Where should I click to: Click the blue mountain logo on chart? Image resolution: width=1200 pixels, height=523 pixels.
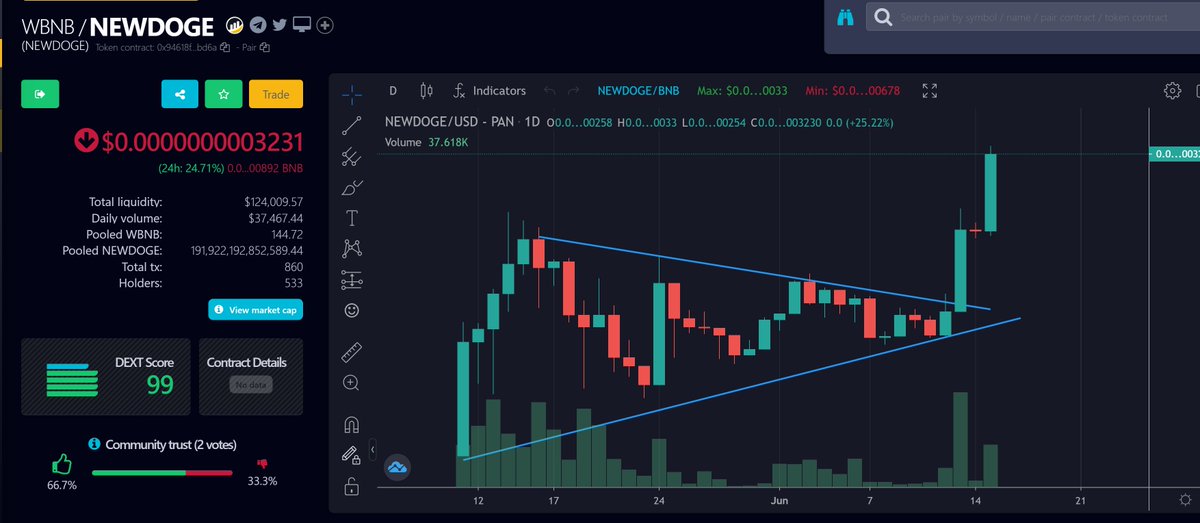pyautogui.click(x=398, y=467)
